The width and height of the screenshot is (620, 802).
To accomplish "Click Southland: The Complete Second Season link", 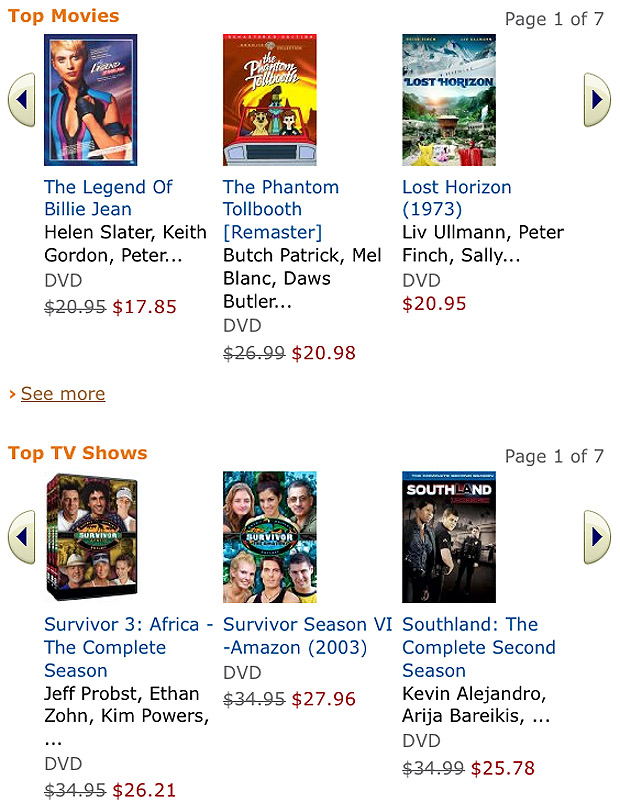I will click(479, 647).
